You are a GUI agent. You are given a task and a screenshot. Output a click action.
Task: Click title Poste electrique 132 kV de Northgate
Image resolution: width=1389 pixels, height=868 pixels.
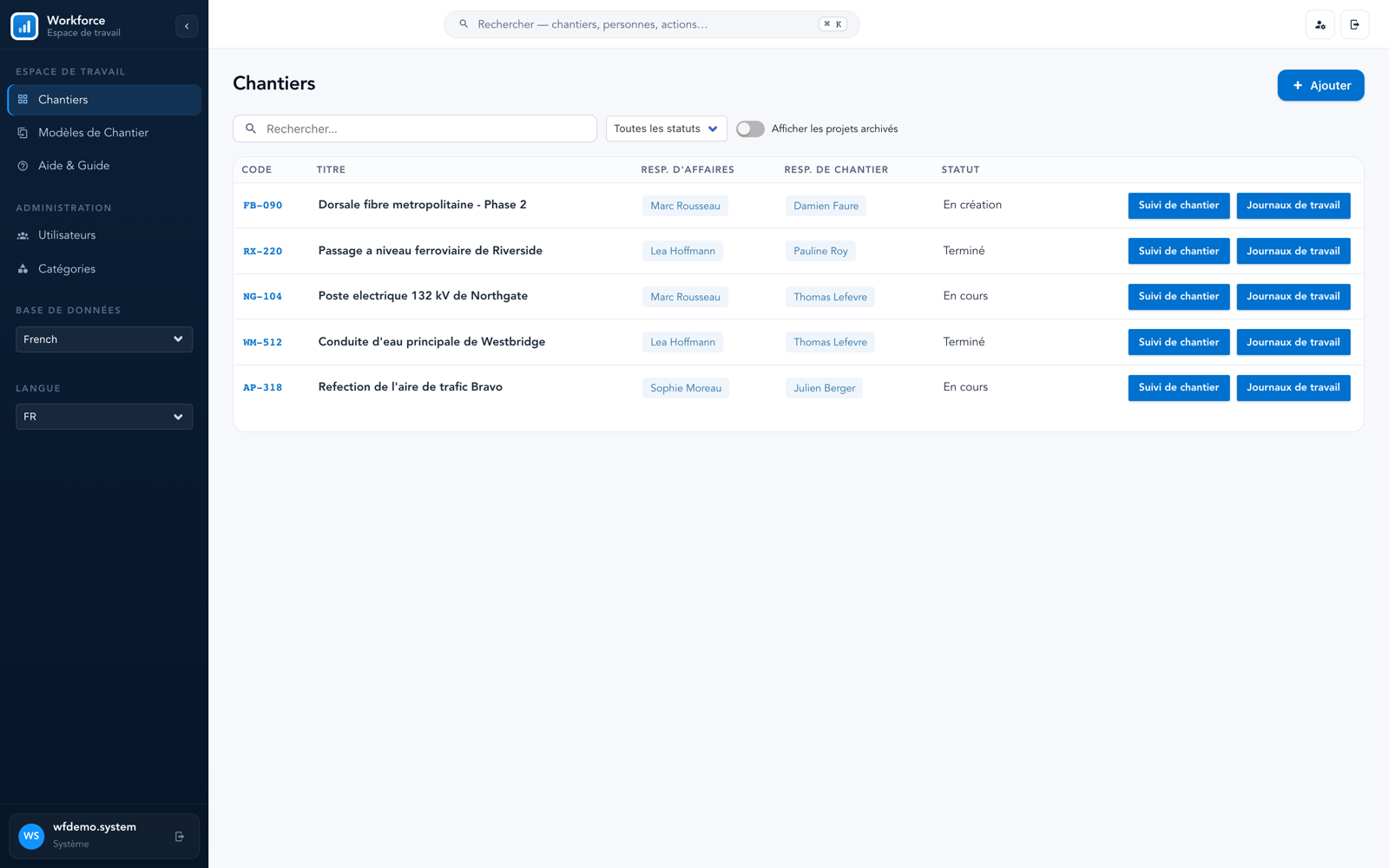[423, 296]
